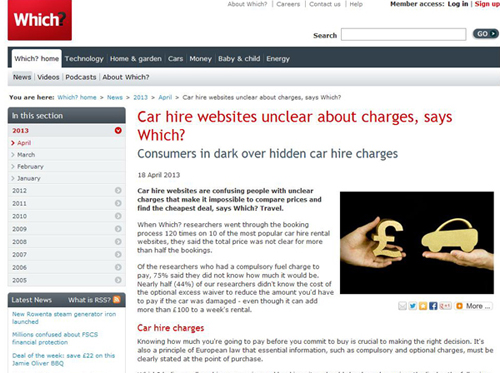Click the 18 April 2013 date text
This screenshot has width=500, height=373.
(x=159, y=175)
